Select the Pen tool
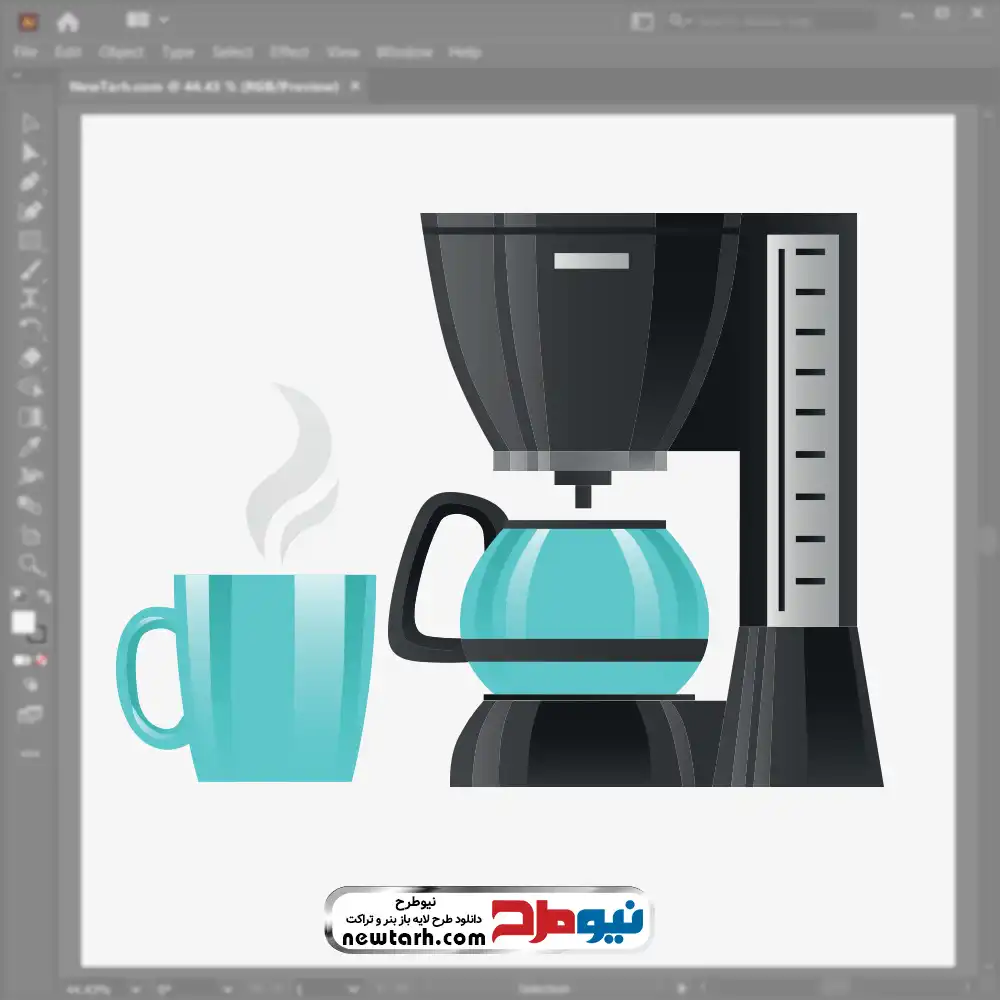Image resolution: width=1000 pixels, height=1000 pixels. click(x=30, y=182)
